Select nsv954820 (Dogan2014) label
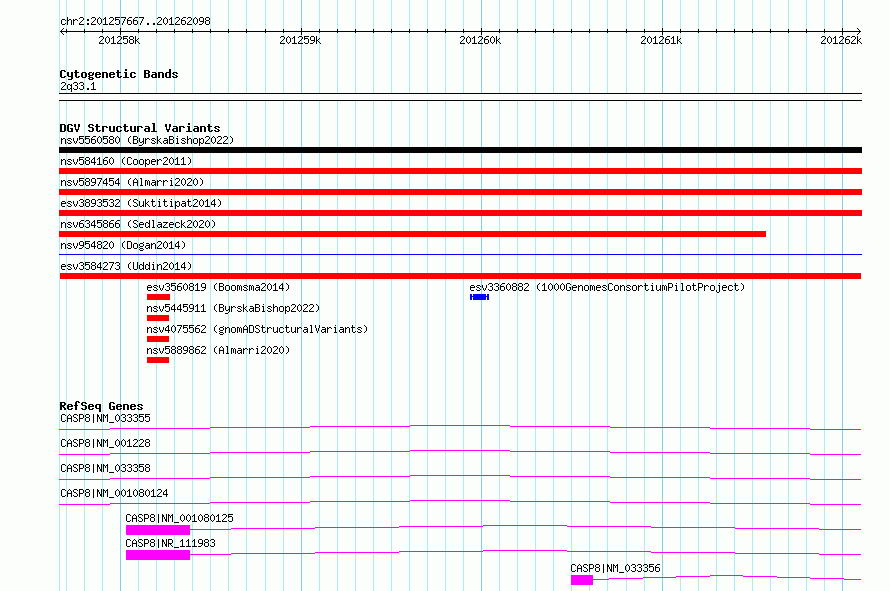 tap(123, 245)
